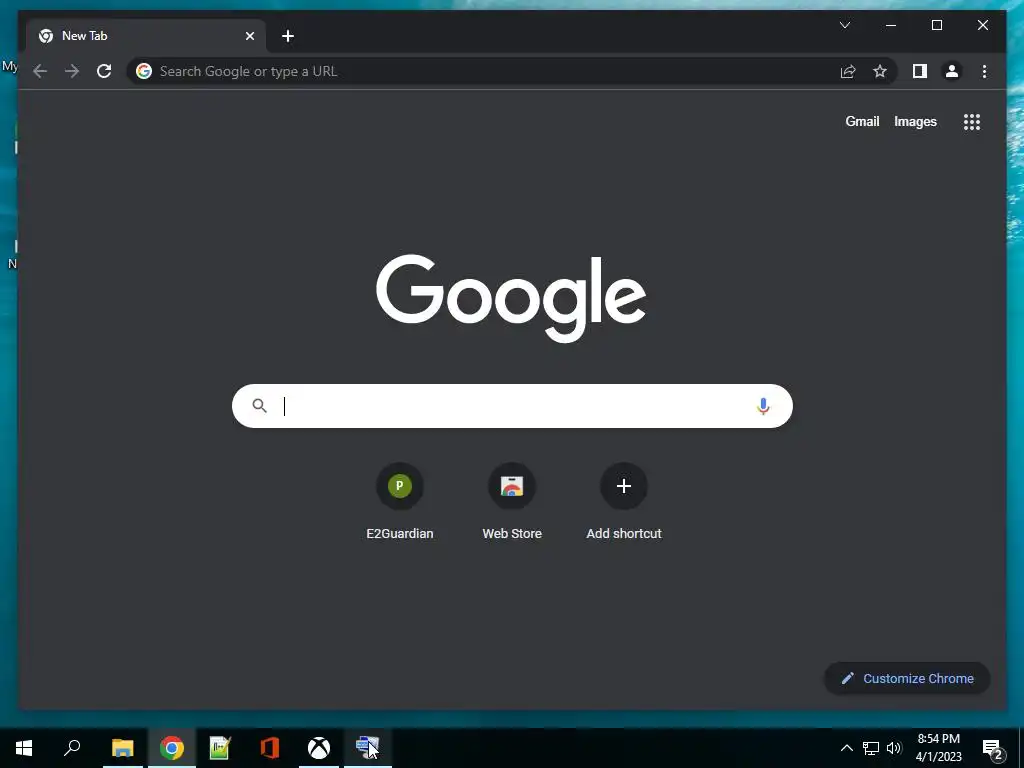Click the Google logo
The image size is (1024, 768).
[511, 298]
